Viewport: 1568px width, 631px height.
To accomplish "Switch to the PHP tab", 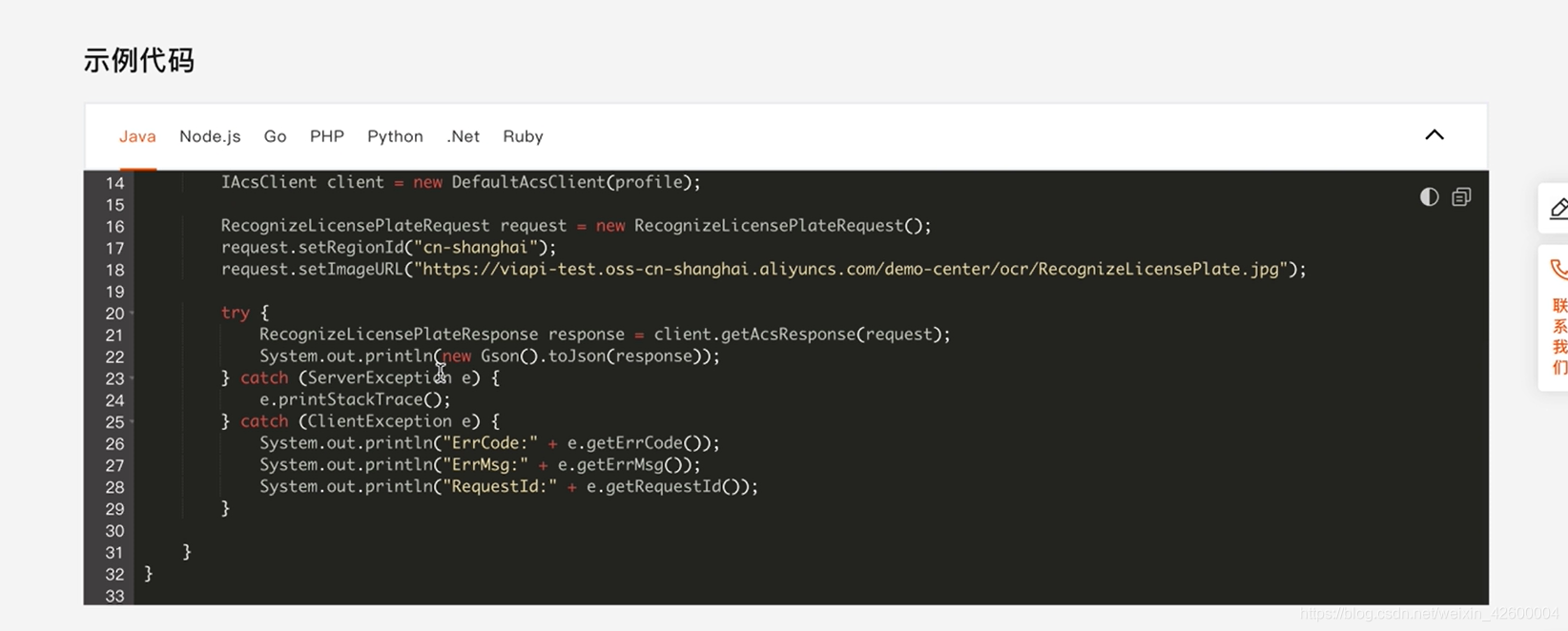I will click(327, 136).
